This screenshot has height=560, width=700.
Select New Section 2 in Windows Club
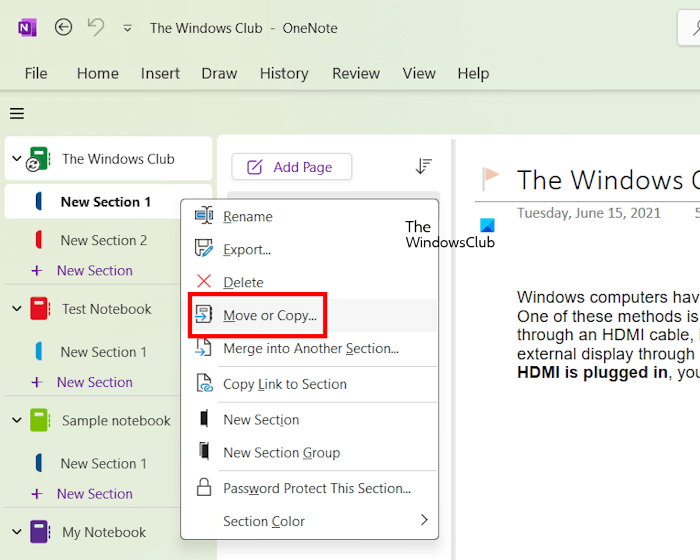click(103, 240)
